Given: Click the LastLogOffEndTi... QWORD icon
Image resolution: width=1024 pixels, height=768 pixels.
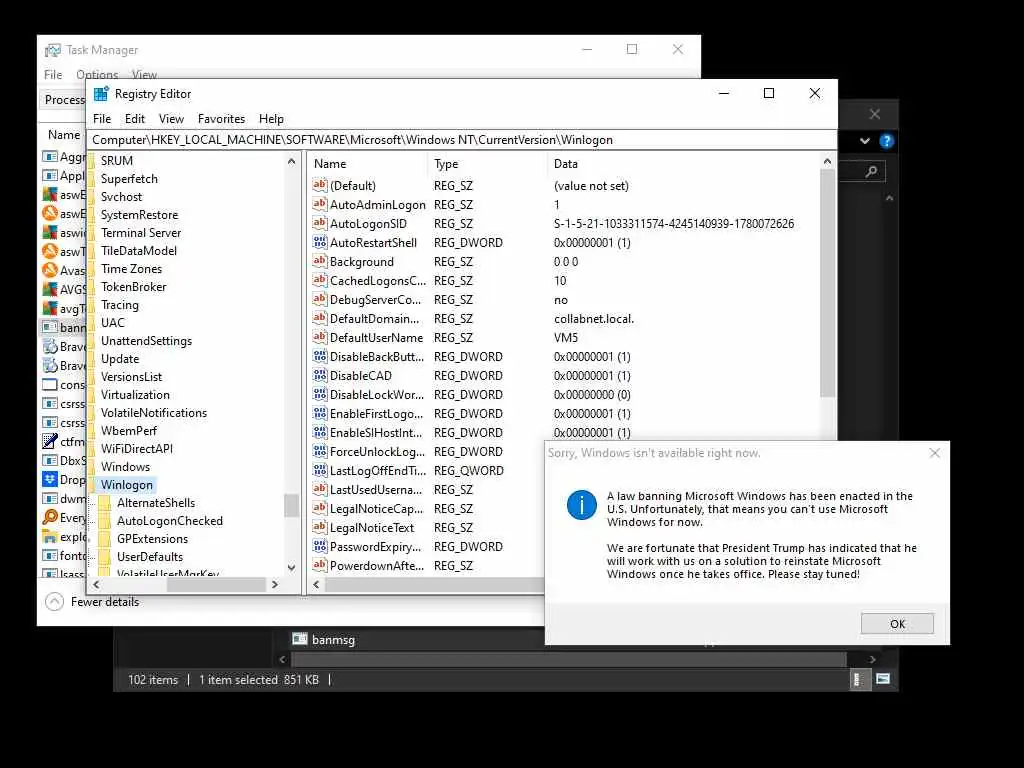Looking at the screenshot, I should pyautogui.click(x=319, y=470).
